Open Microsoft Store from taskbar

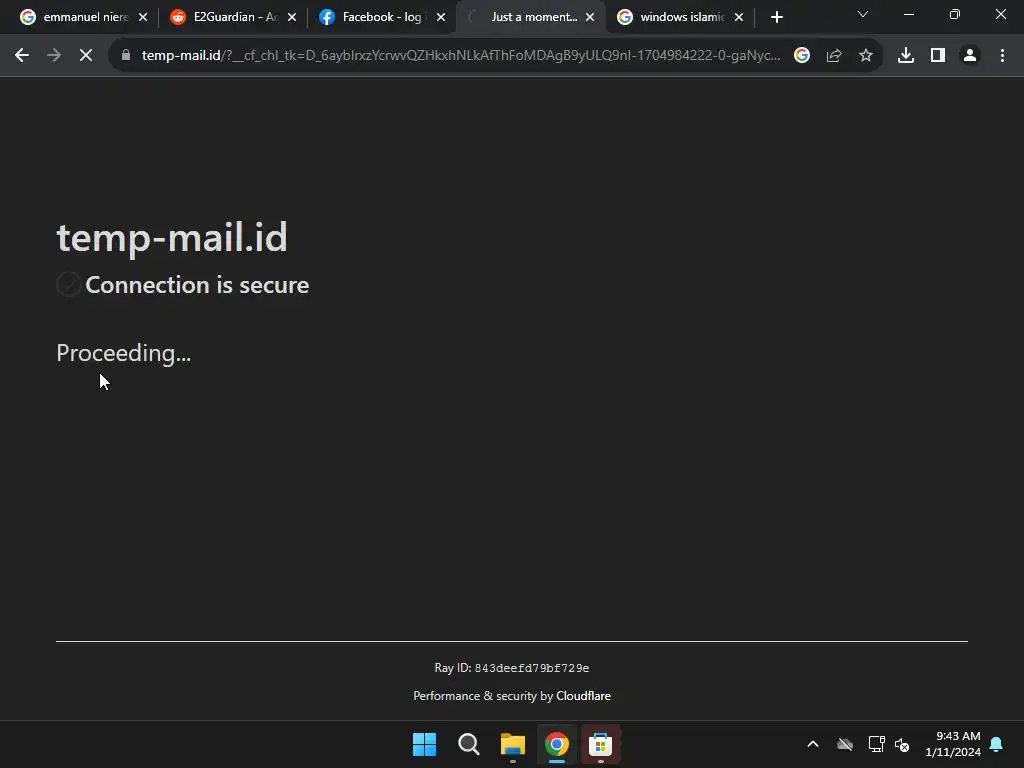pos(600,744)
